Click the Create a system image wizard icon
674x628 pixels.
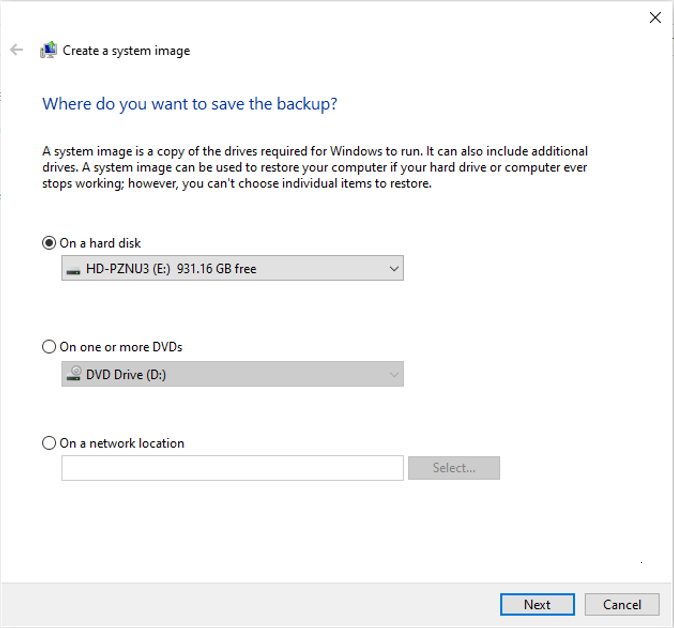click(48, 50)
